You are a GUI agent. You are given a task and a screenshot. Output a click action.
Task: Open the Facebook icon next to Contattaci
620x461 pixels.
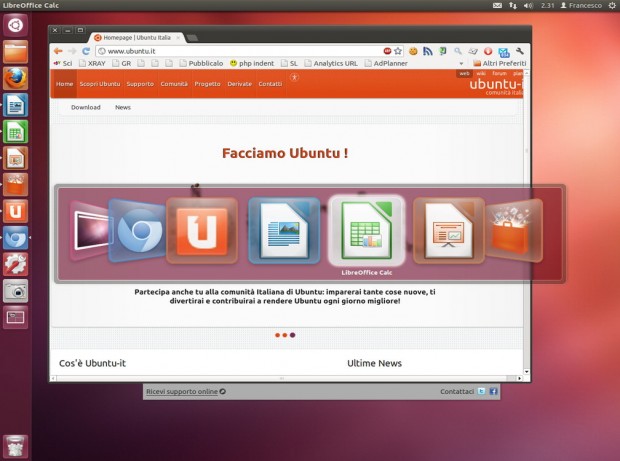point(493,391)
